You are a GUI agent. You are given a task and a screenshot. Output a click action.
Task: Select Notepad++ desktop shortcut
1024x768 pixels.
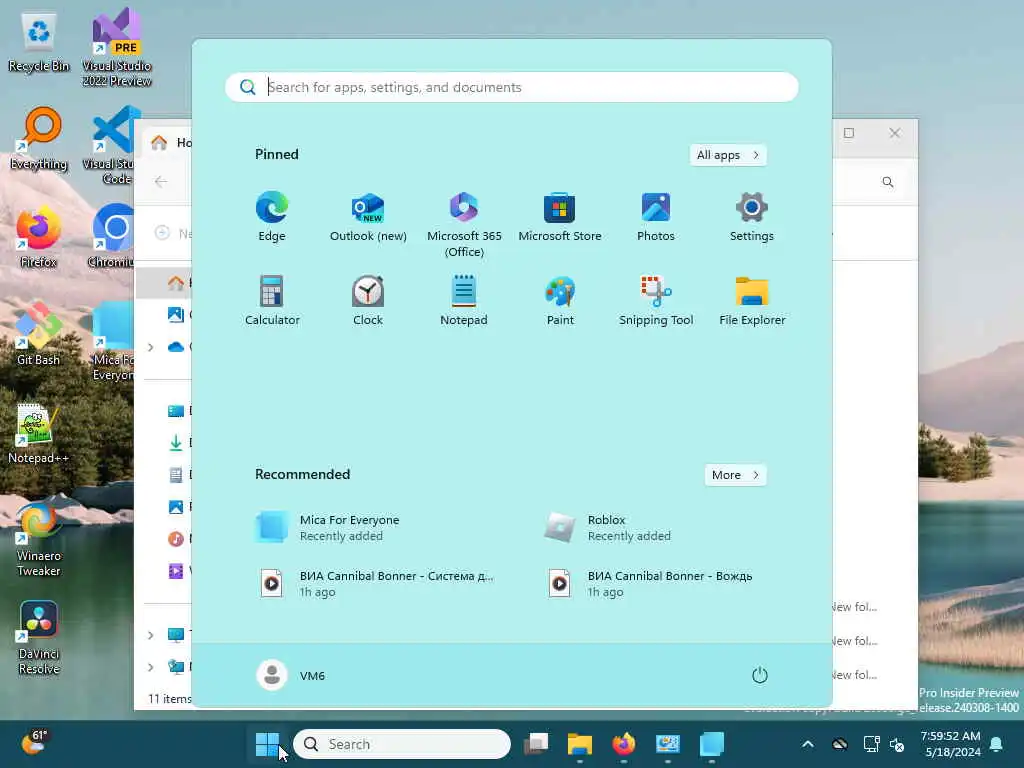[39, 434]
